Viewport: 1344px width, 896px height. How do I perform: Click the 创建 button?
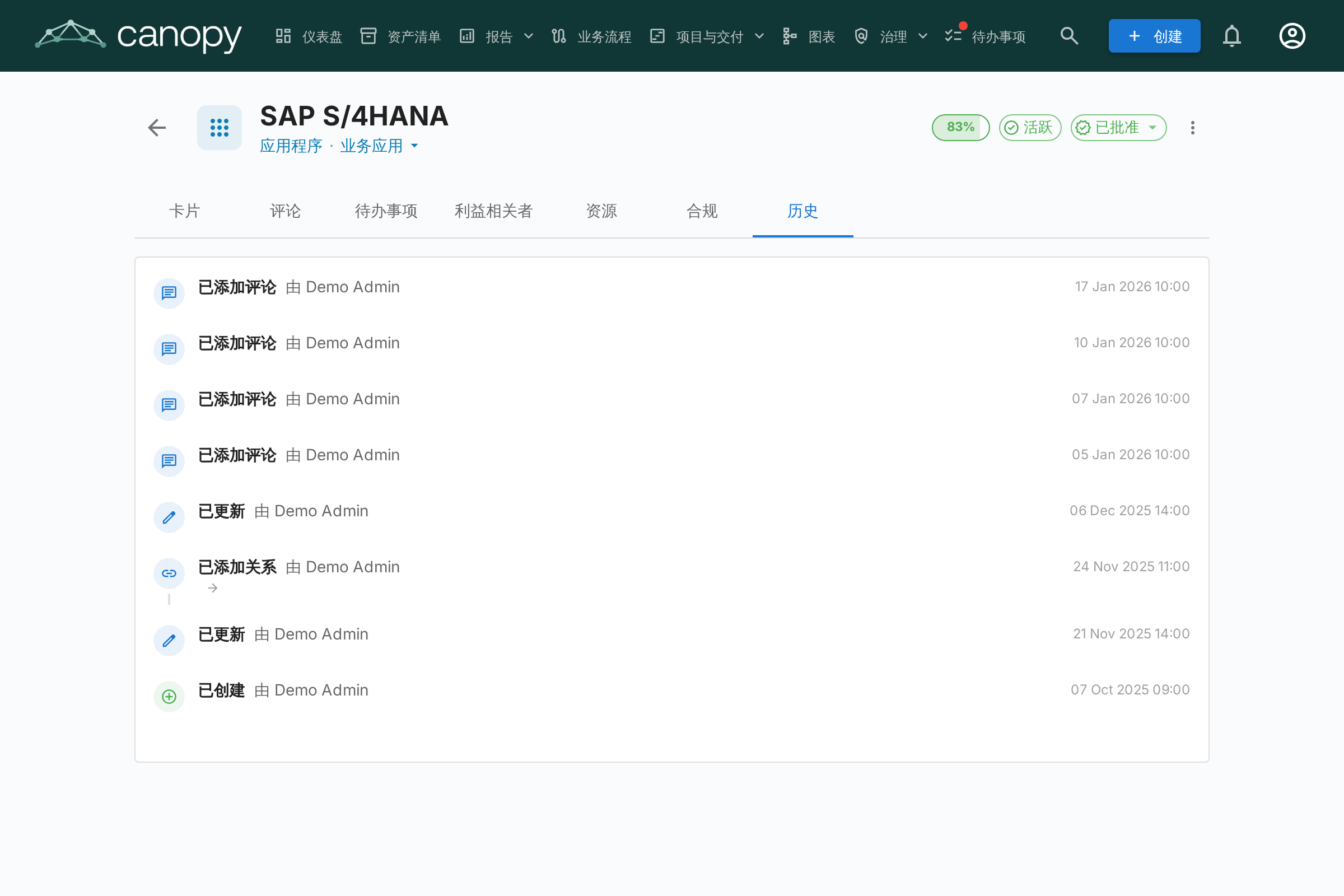pos(1154,36)
